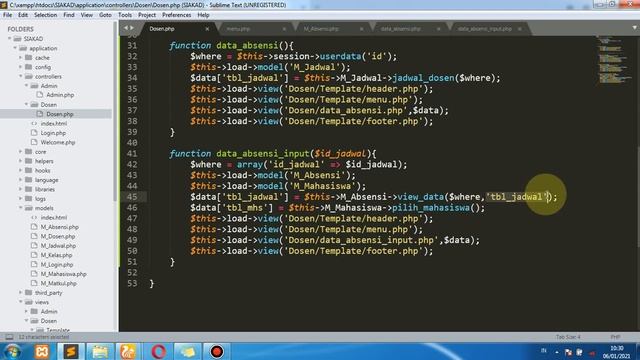Collapse the controllers Admin folder
Screen dimensions: 640x360
pyautogui.click(x=27, y=86)
